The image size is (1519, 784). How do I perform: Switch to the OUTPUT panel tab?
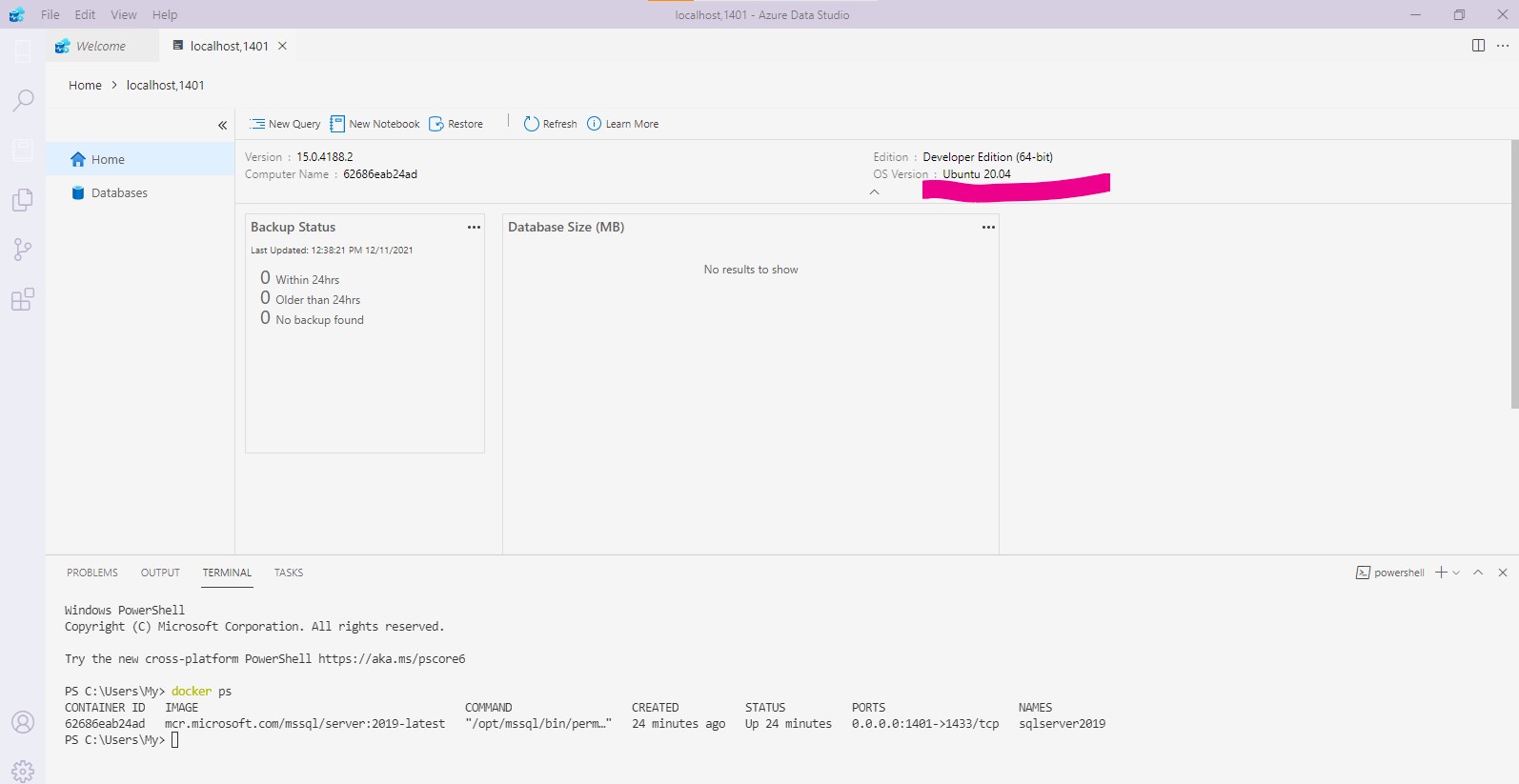point(160,573)
